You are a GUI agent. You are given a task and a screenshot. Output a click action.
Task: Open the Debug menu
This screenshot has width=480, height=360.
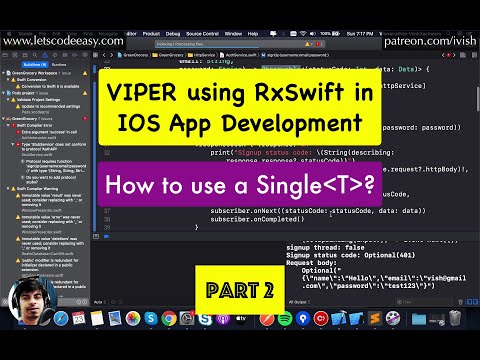tap(173, 34)
